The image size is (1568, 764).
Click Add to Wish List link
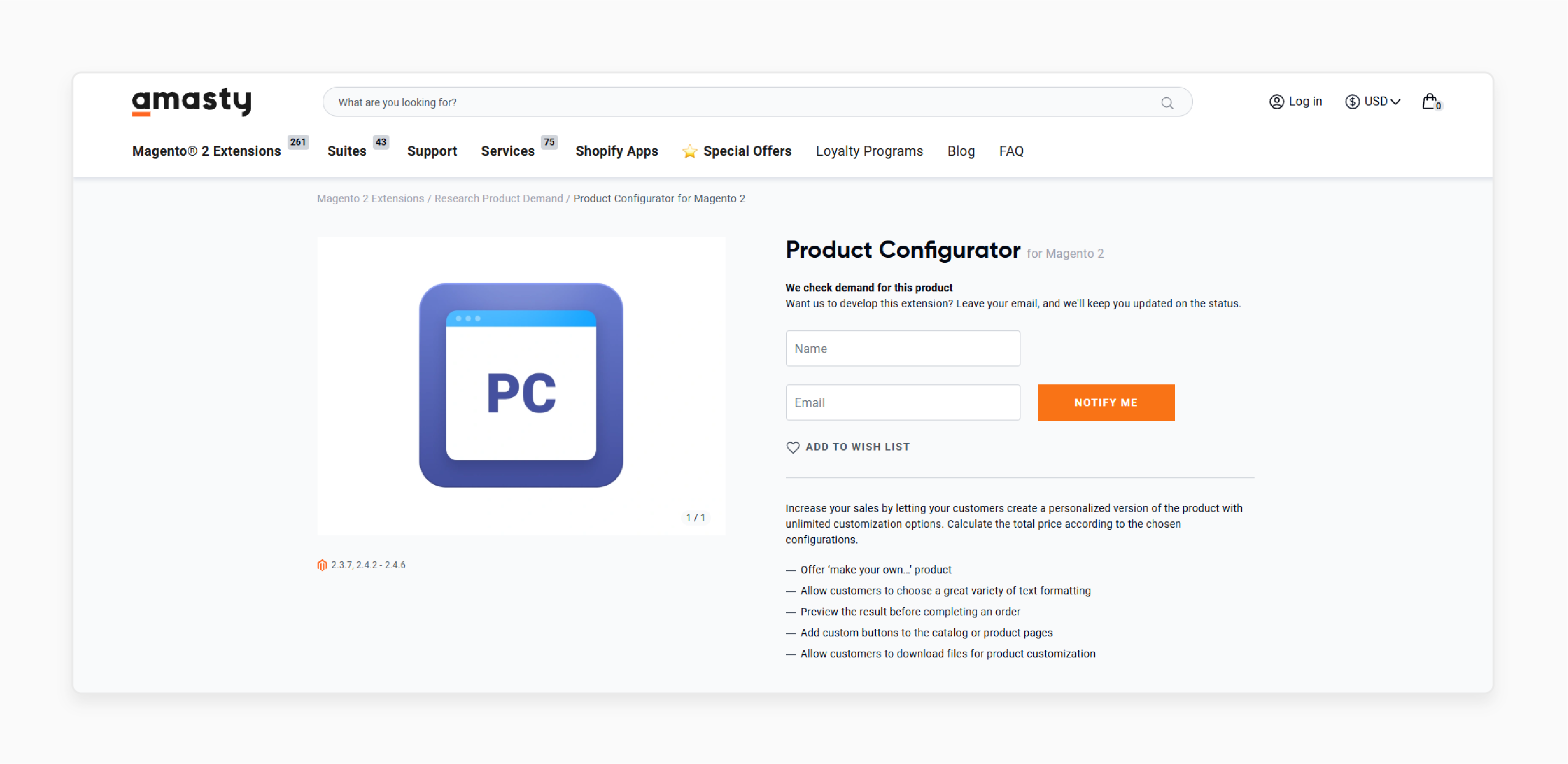pos(857,447)
